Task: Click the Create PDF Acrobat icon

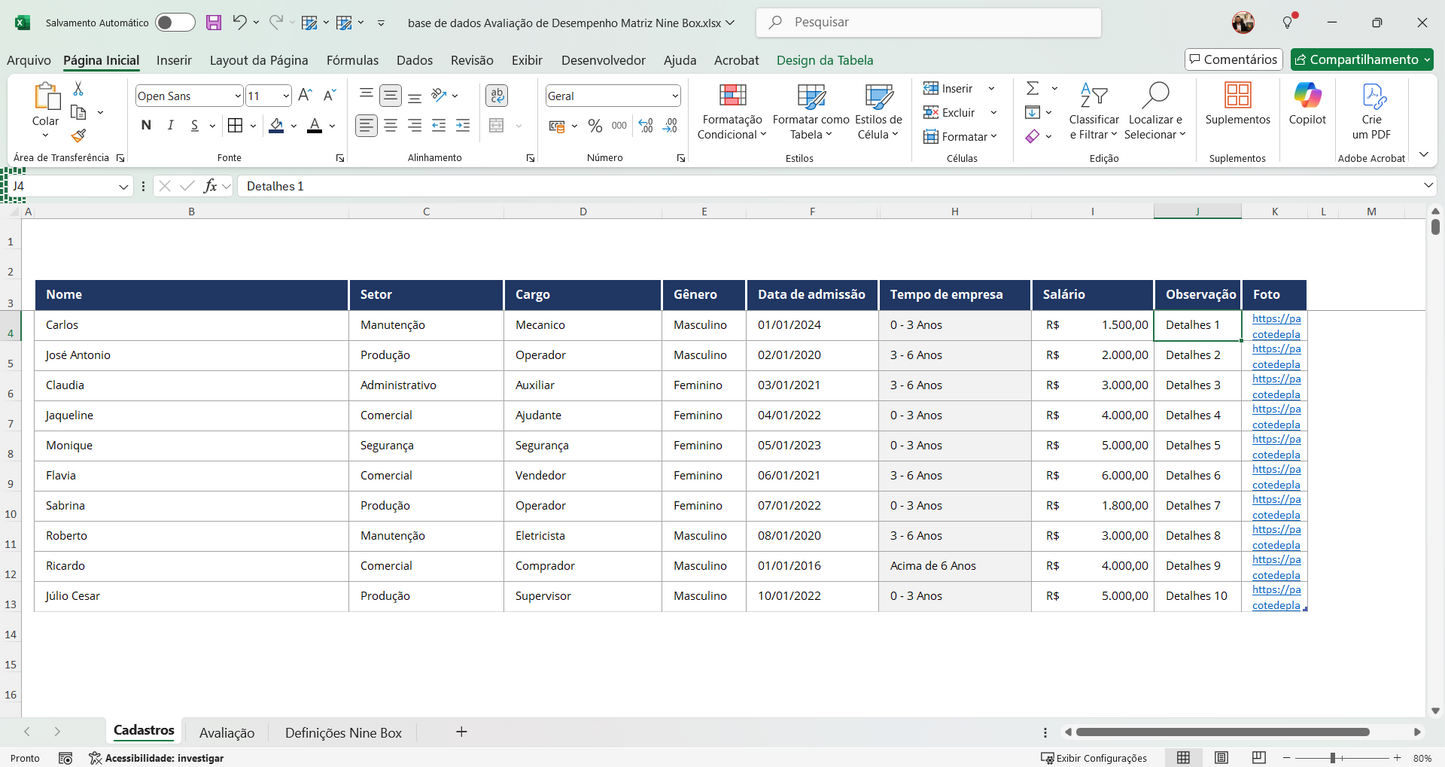Action: click(x=1373, y=105)
